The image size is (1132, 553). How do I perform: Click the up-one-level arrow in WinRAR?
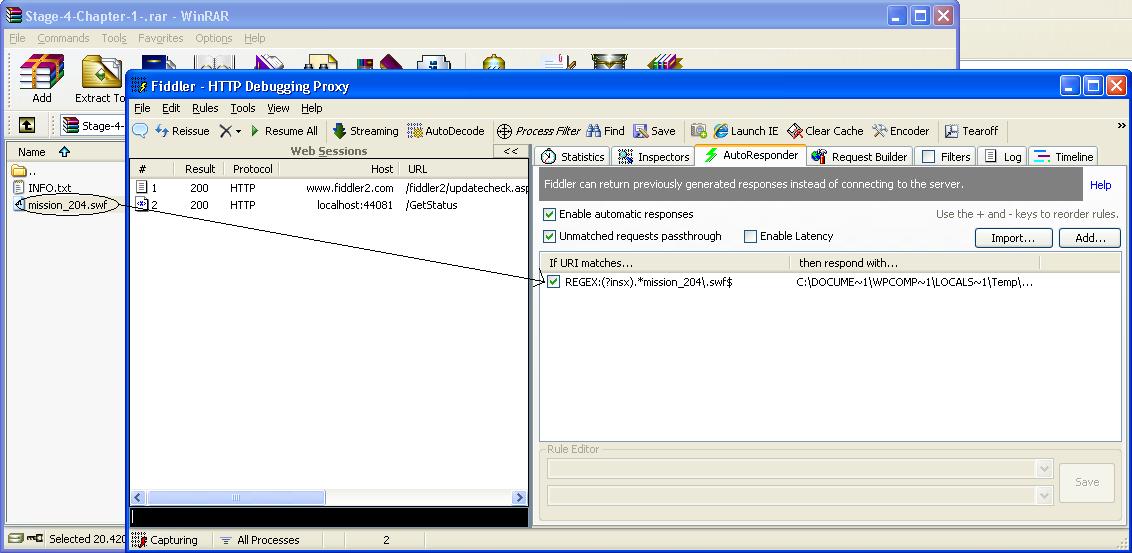pos(27,126)
